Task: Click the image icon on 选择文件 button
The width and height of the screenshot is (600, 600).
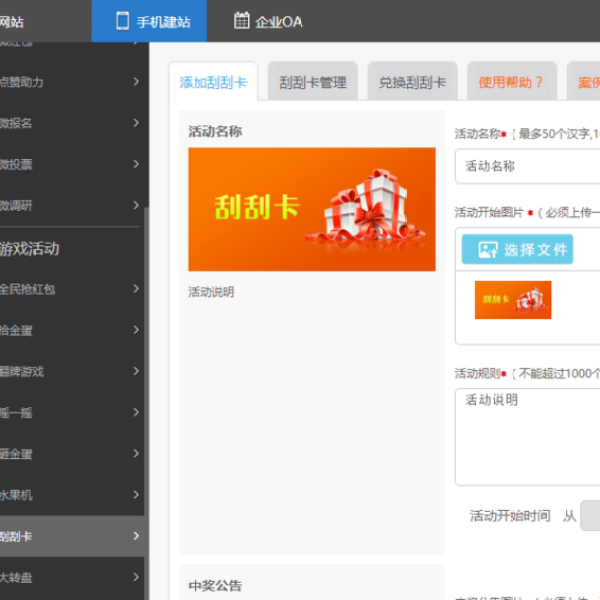Action: [x=487, y=250]
